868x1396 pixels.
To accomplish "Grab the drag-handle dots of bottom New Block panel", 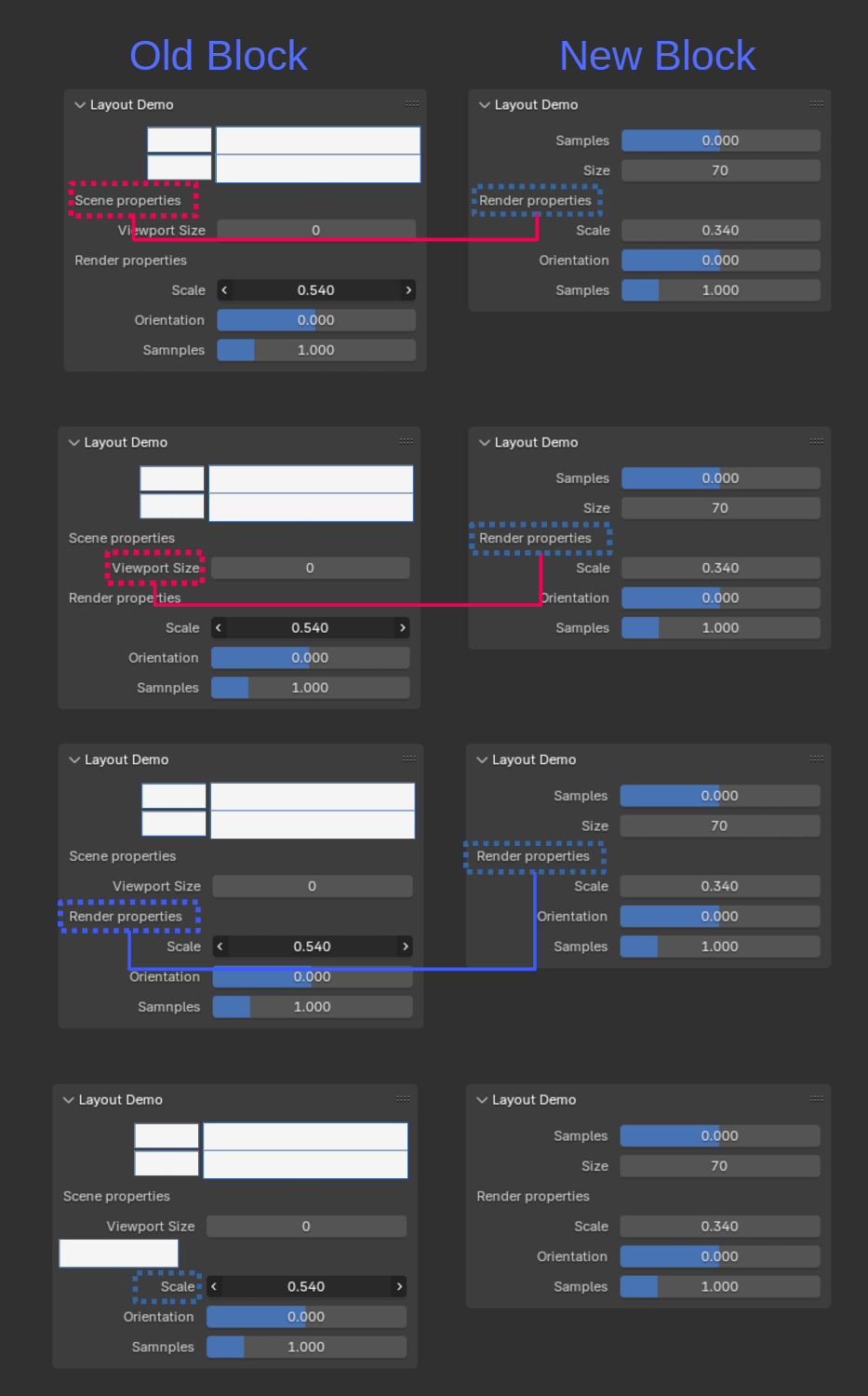I will (817, 1098).
